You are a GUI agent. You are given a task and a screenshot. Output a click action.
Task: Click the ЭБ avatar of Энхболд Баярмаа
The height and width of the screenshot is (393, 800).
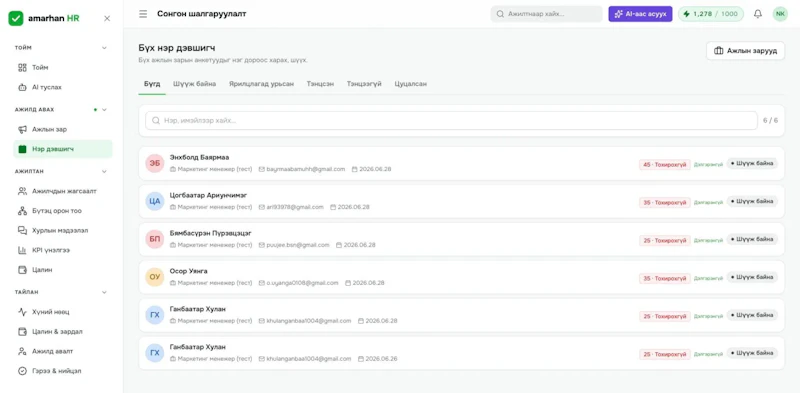[155, 163]
